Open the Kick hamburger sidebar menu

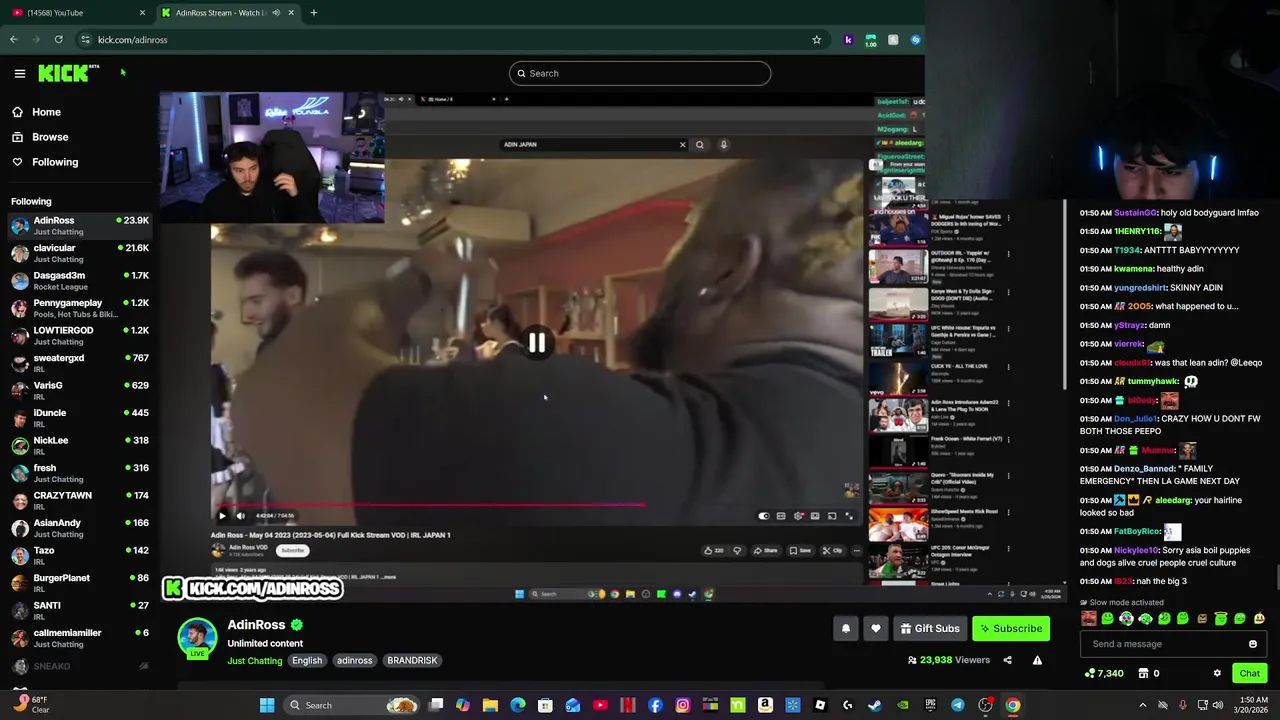tap(19, 73)
